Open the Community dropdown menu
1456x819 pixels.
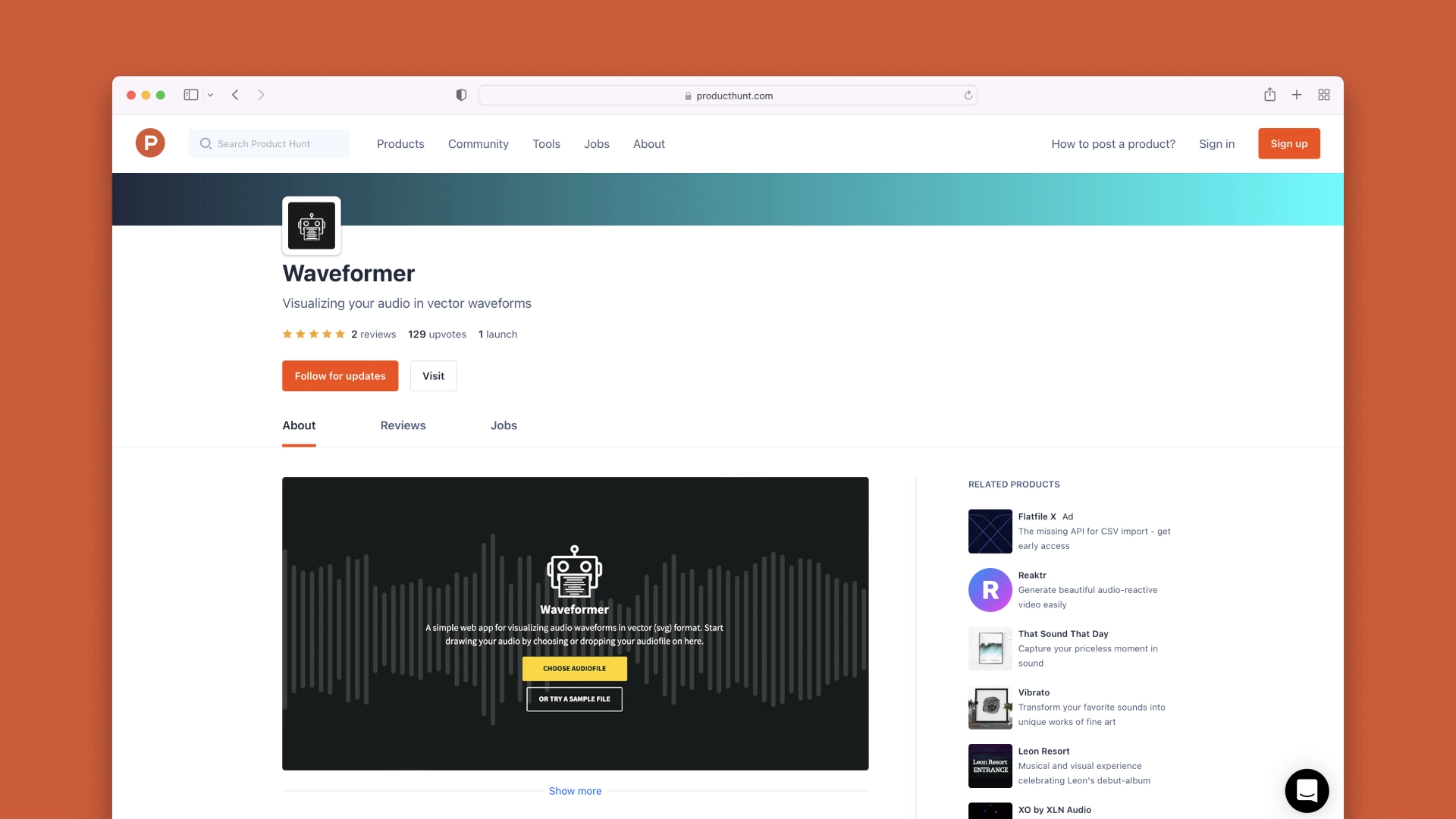(x=478, y=143)
